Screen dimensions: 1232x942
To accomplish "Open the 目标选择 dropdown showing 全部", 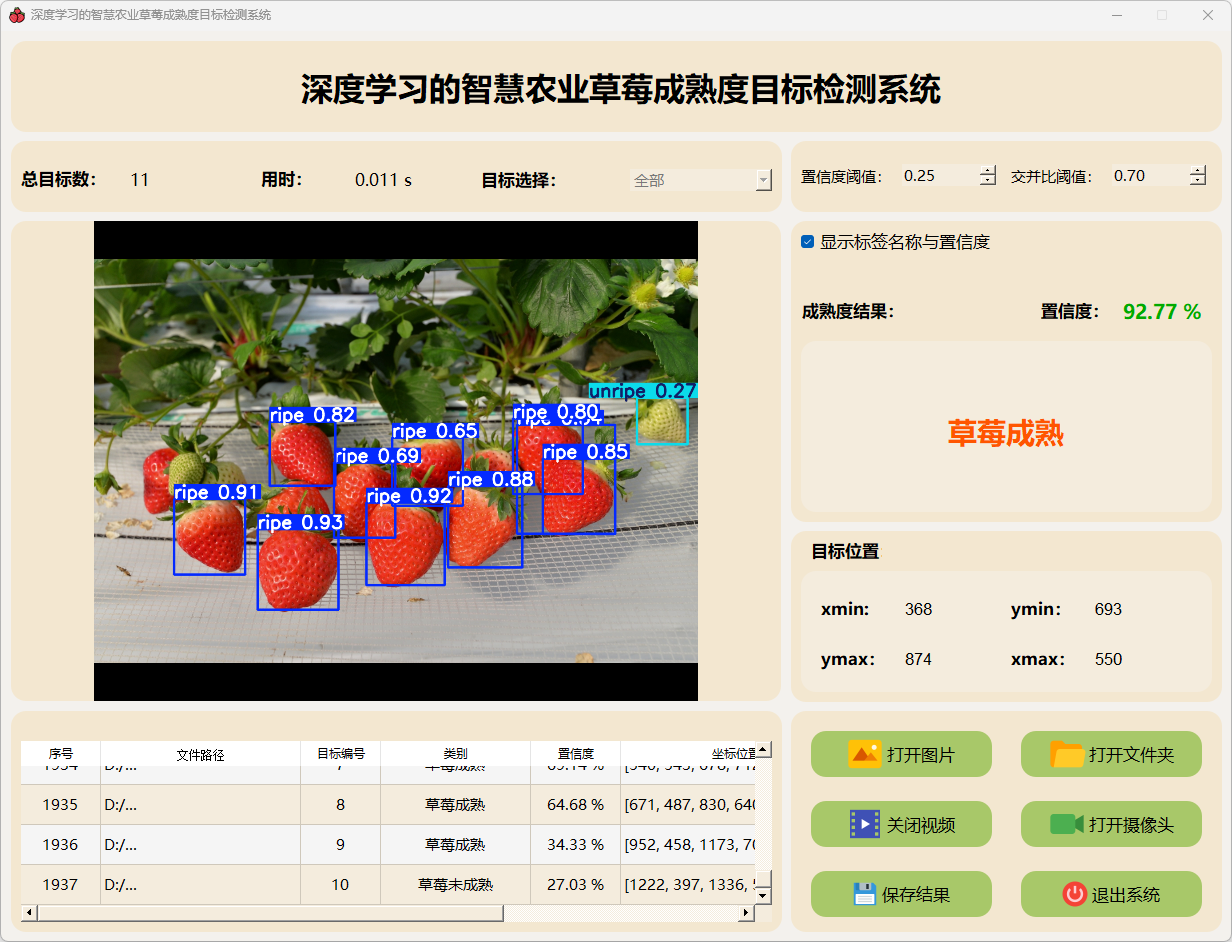I will coord(701,180).
